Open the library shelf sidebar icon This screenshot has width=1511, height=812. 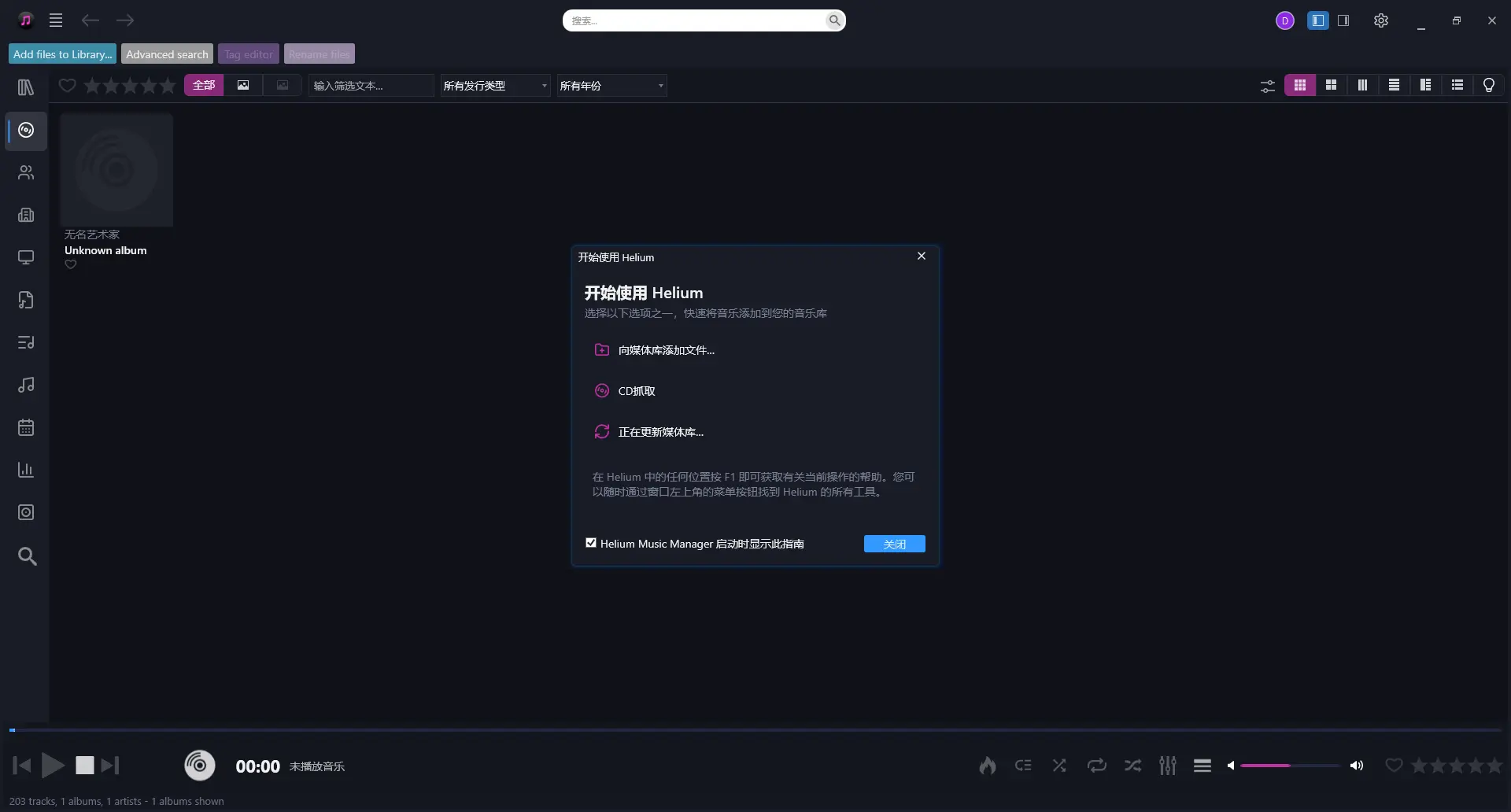click(26, 87)
